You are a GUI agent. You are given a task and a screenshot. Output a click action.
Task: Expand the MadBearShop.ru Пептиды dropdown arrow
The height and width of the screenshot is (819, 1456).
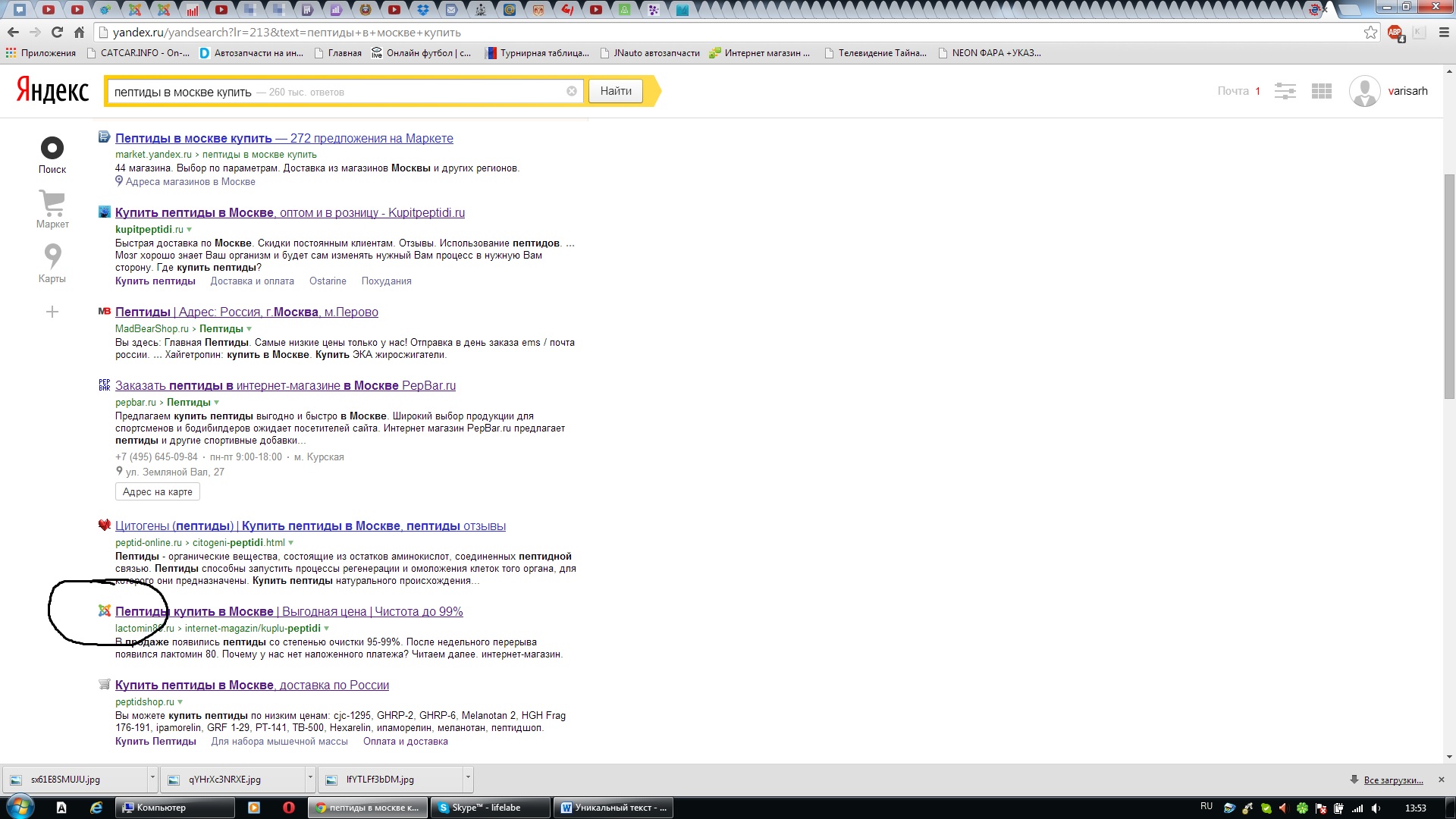pos(249,329)
